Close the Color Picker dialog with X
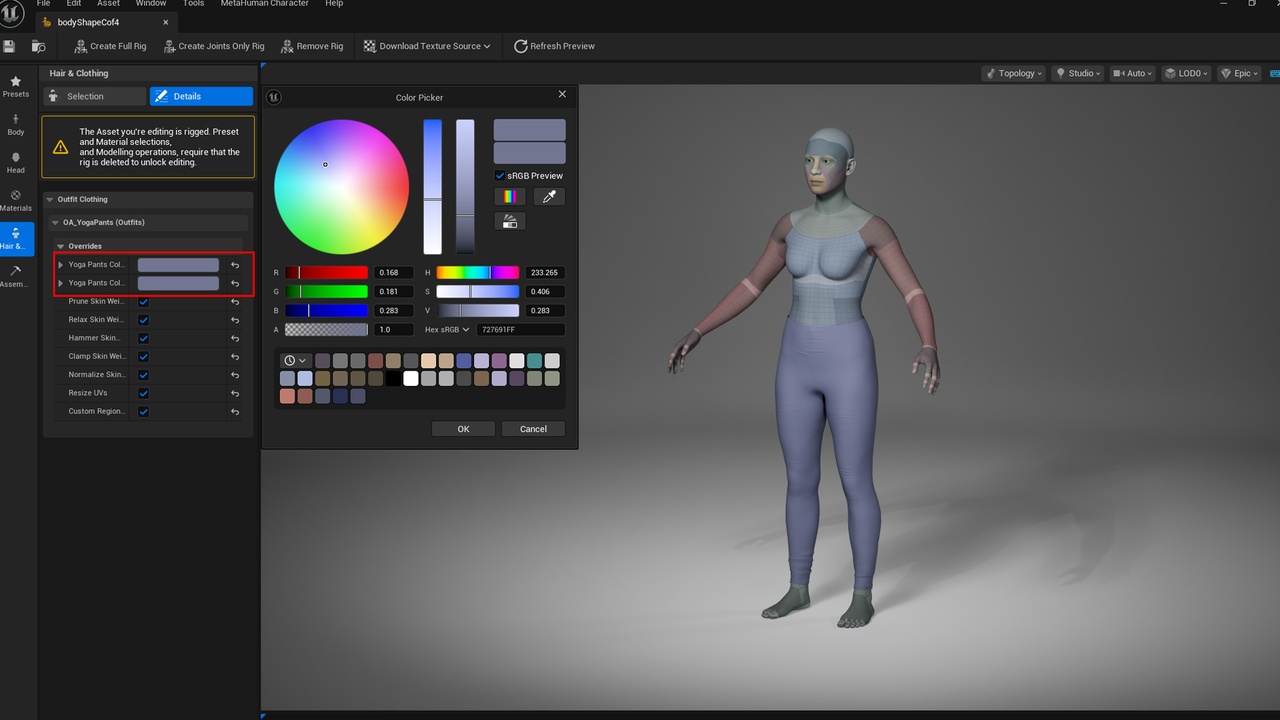This screenshot has width=1280, height=720. (x=562, y=94)
